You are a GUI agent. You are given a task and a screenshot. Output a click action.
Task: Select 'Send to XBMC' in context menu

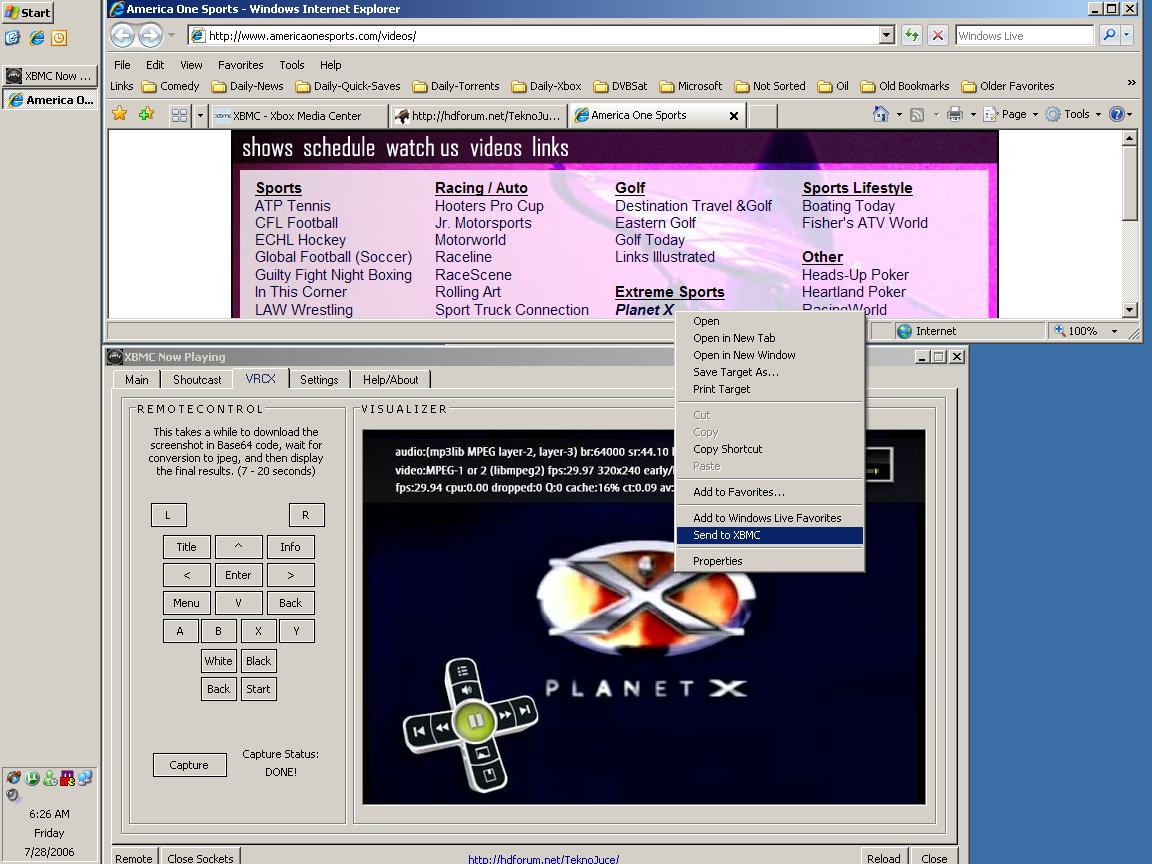(x=727, y=535)
